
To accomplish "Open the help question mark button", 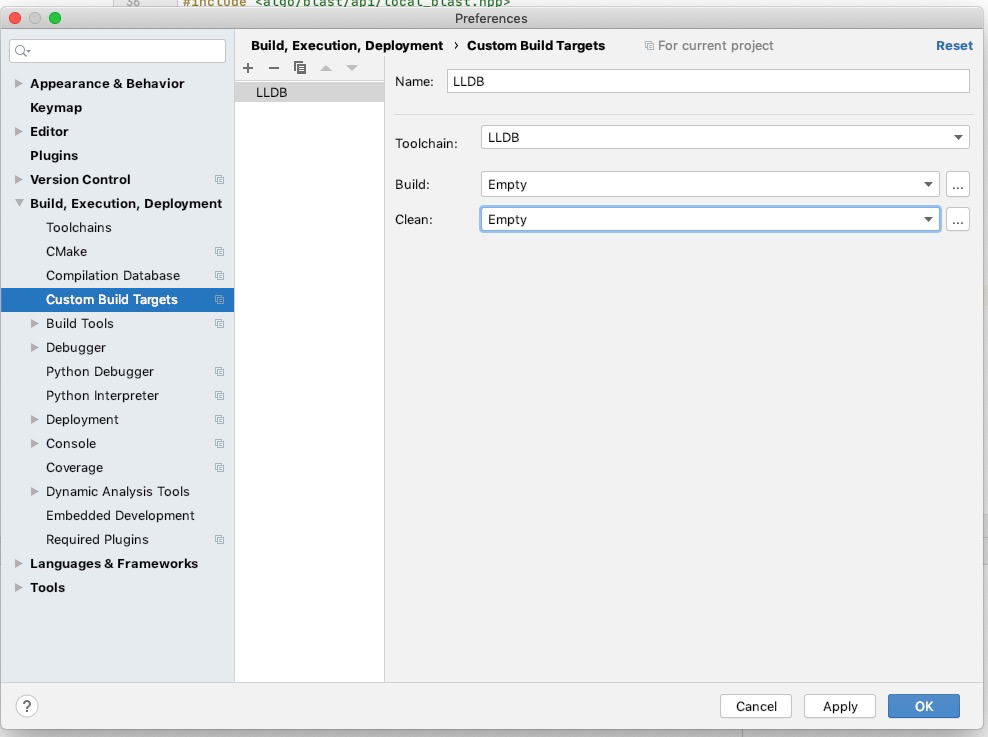I will point(26,706).
